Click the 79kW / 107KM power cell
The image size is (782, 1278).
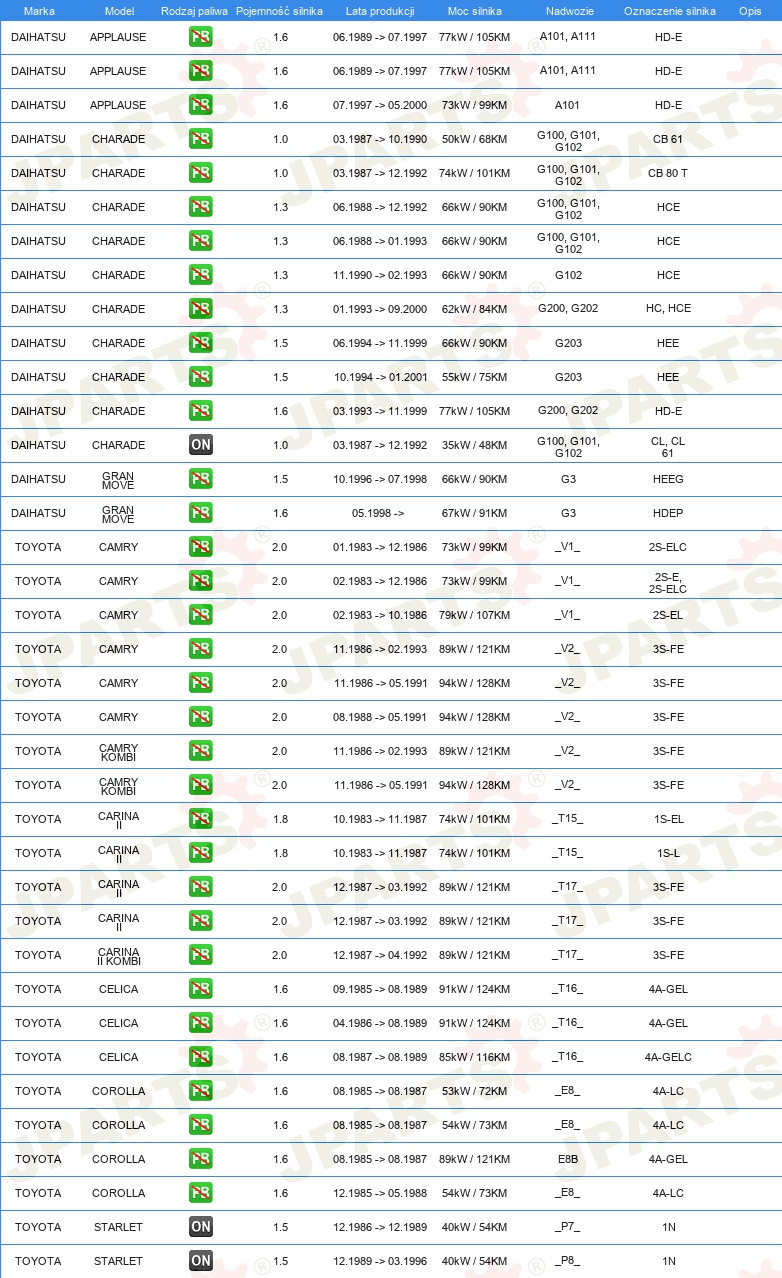(474, 615)
